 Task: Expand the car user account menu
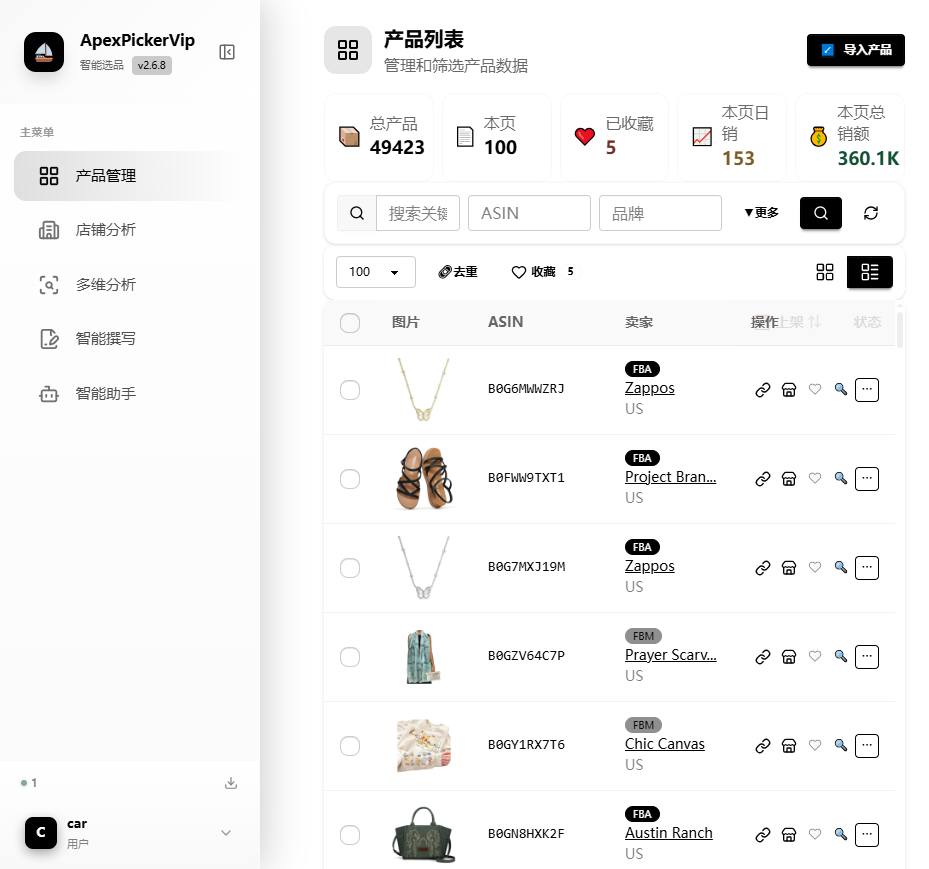[x=226, y=833]
